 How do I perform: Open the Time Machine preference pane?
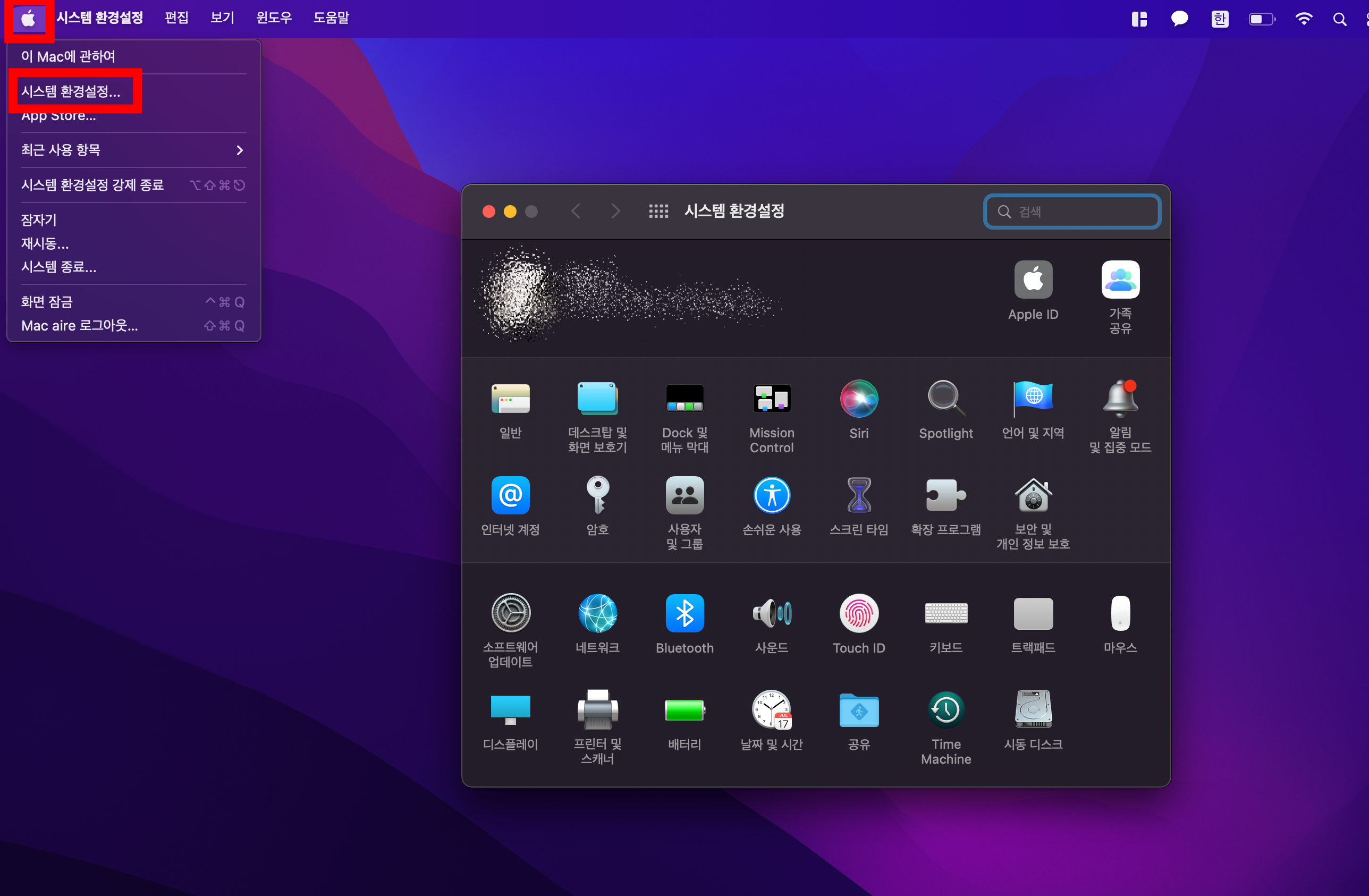pos(945,709)
